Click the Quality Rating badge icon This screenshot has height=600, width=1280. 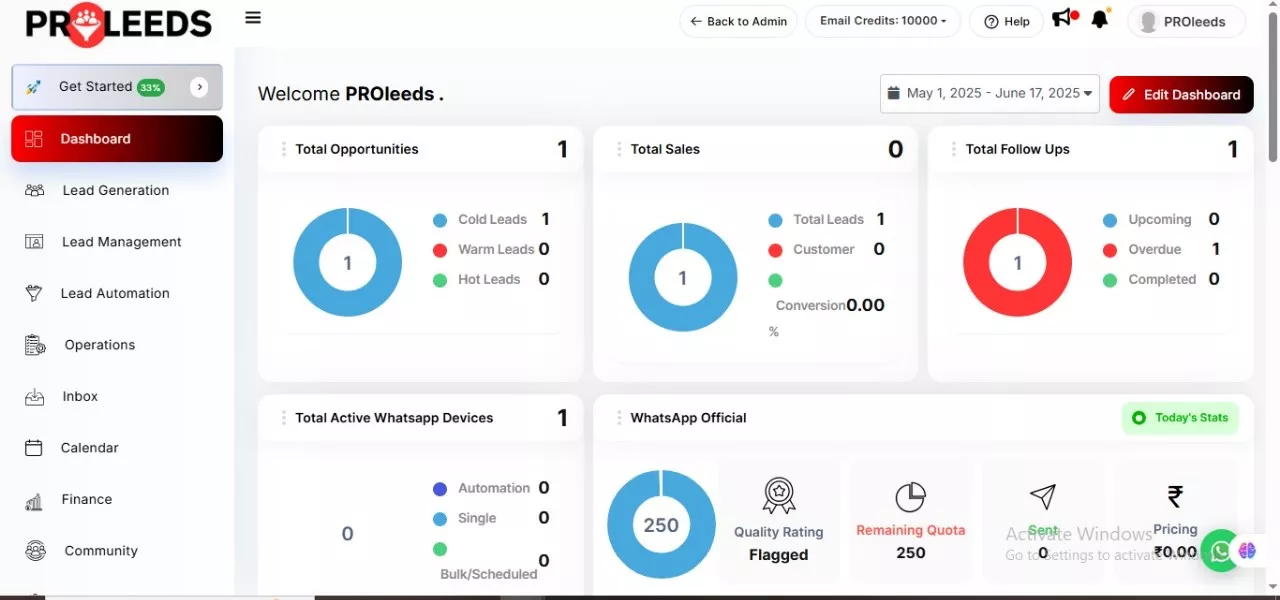[778, 496]
